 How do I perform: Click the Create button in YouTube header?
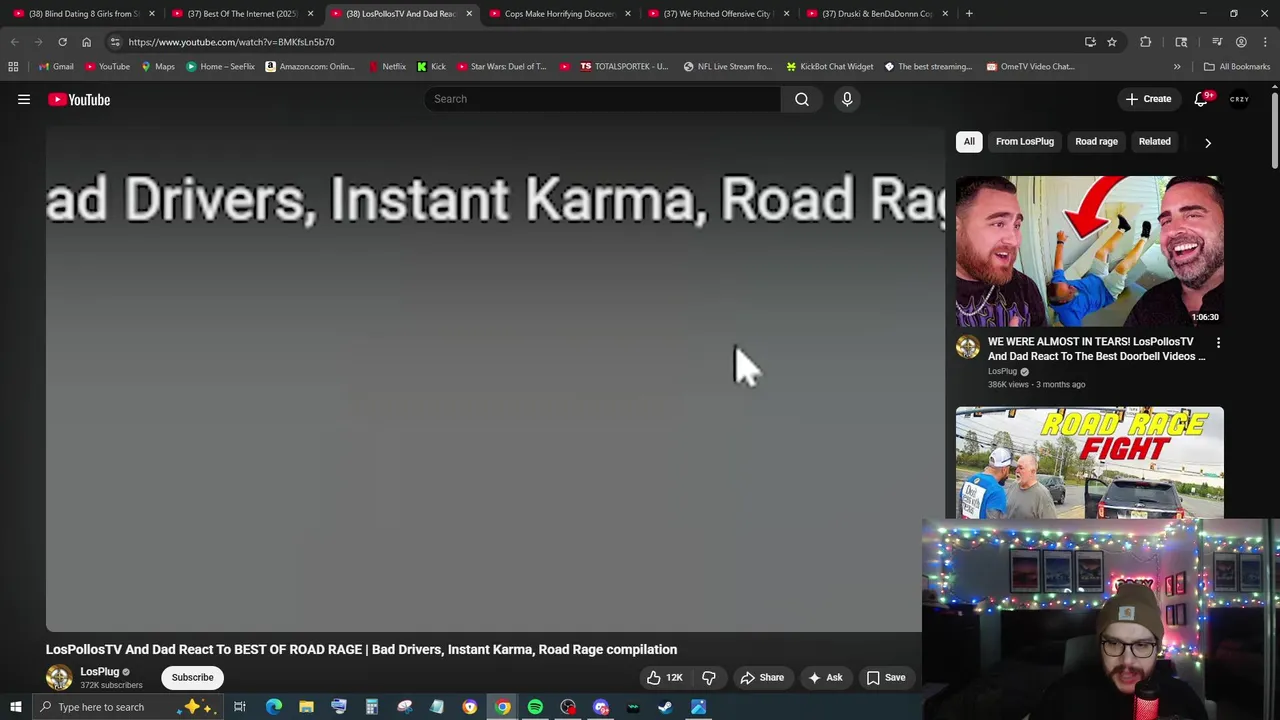pyautogui.click(x=1148, y=99)
